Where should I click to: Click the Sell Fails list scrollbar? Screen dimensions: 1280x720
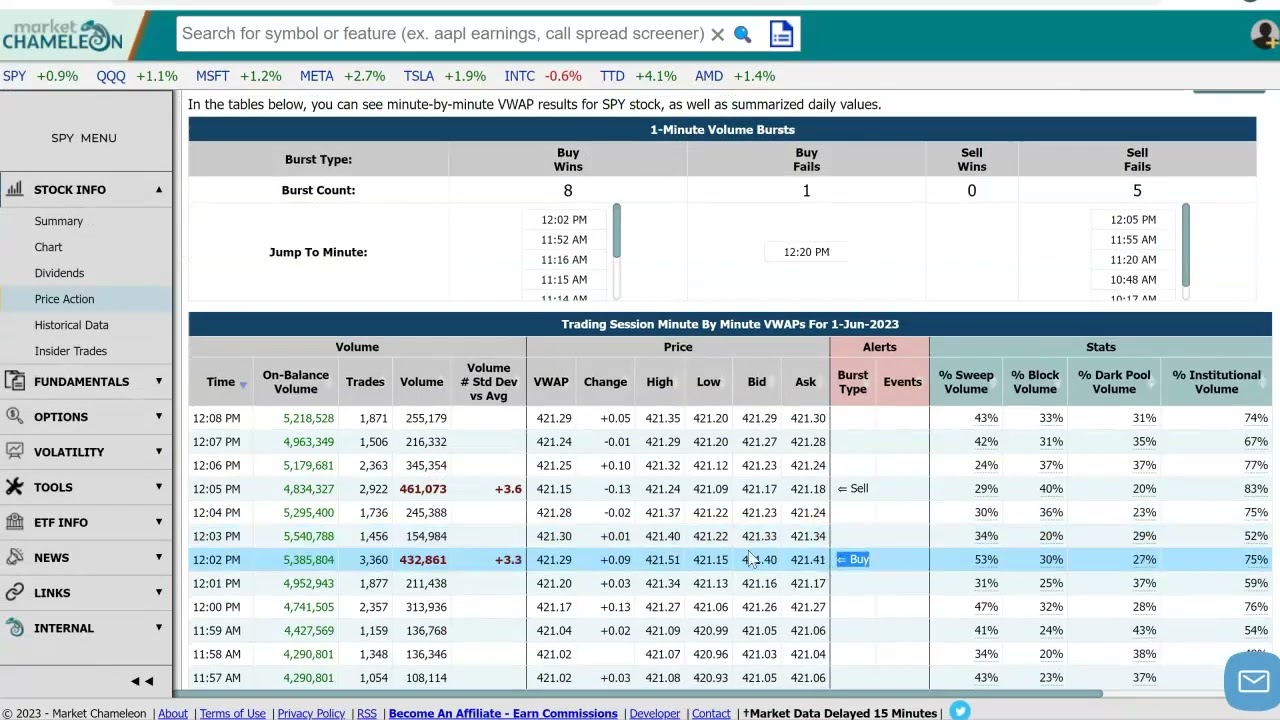[1185, 245]
